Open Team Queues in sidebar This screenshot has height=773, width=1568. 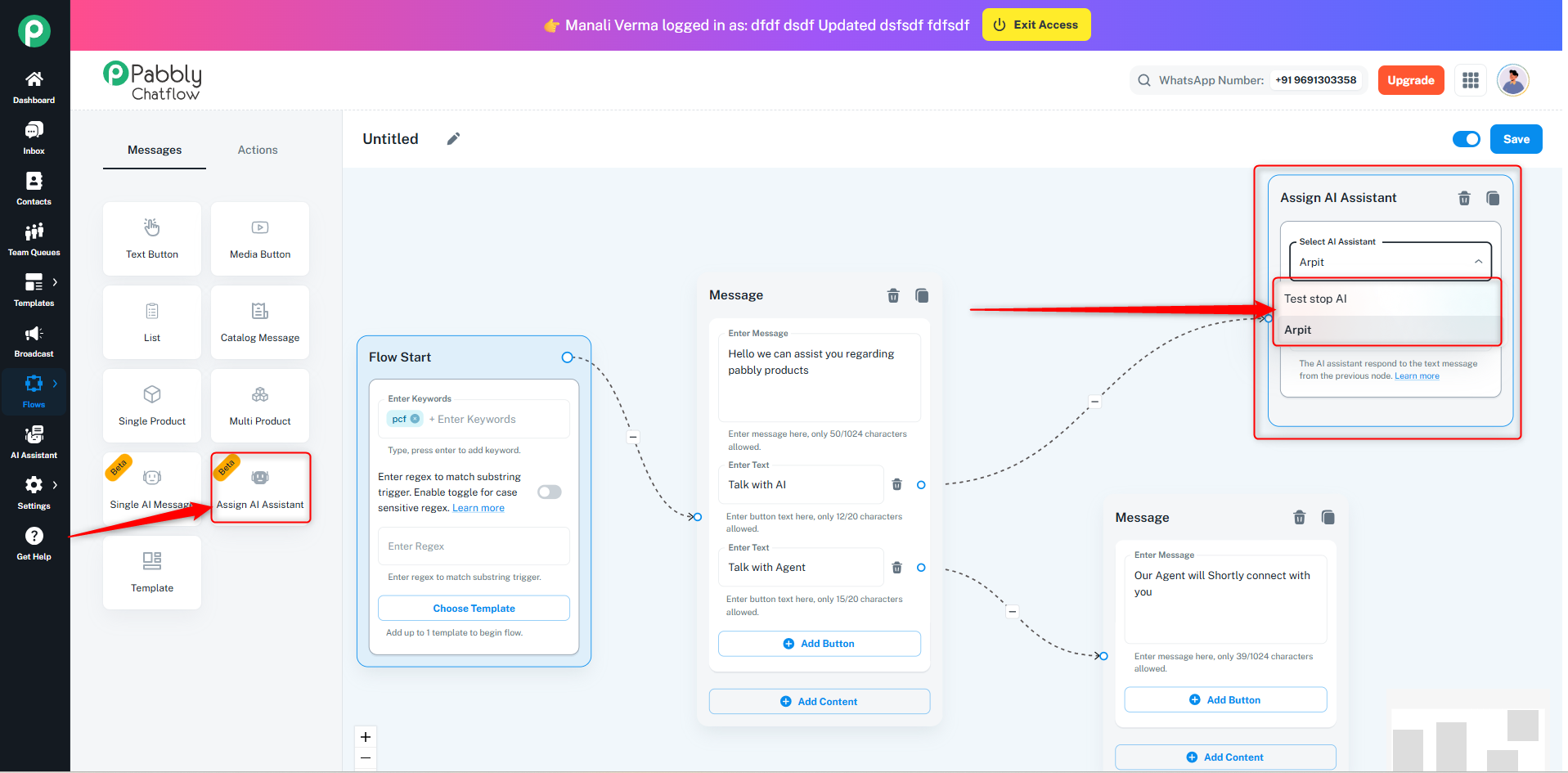pyautogui.click(x=34, y=240)
